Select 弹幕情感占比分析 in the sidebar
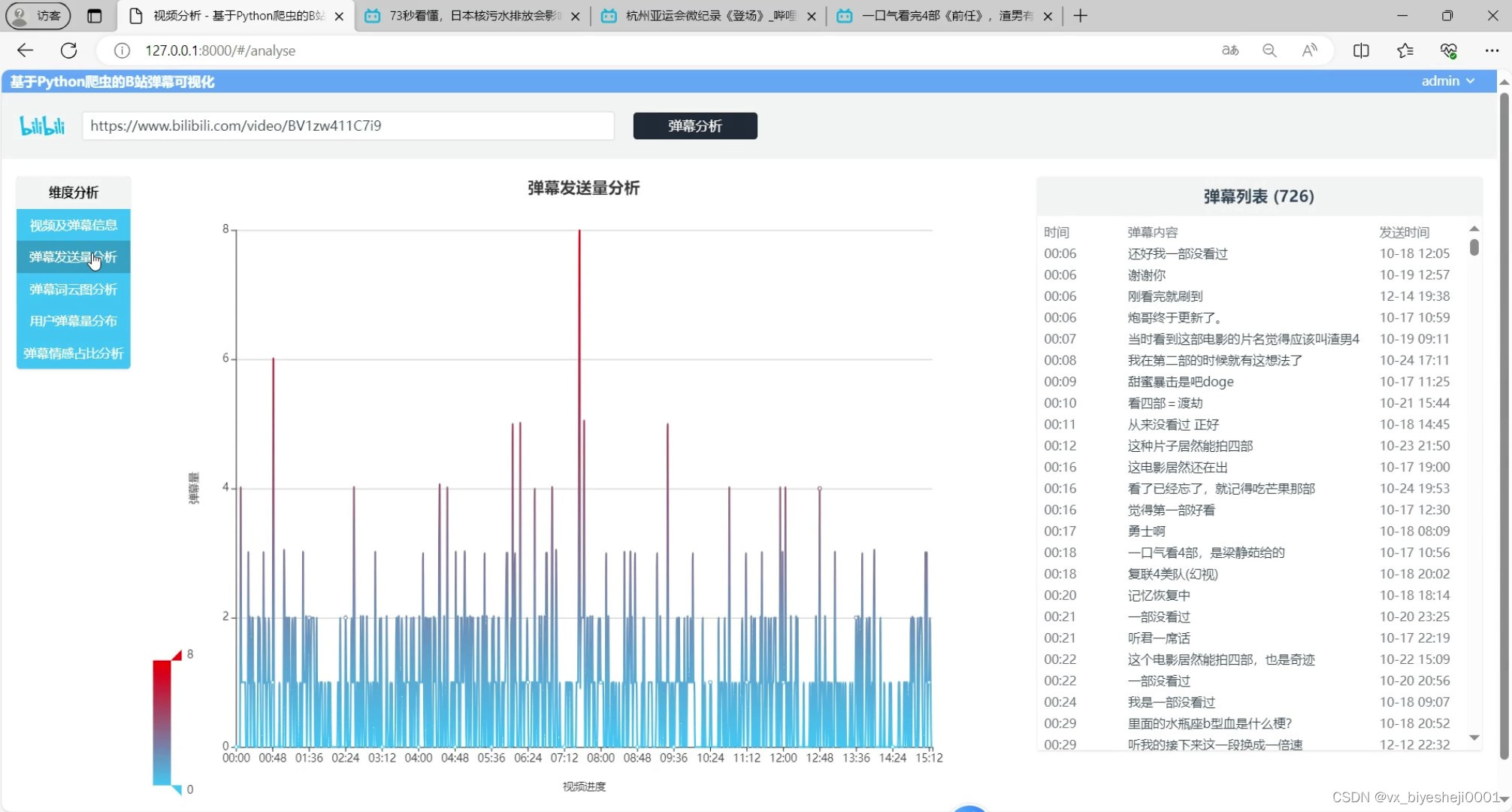The width and height of the screenshot is (1512, 812). click(x=73, y=353)
